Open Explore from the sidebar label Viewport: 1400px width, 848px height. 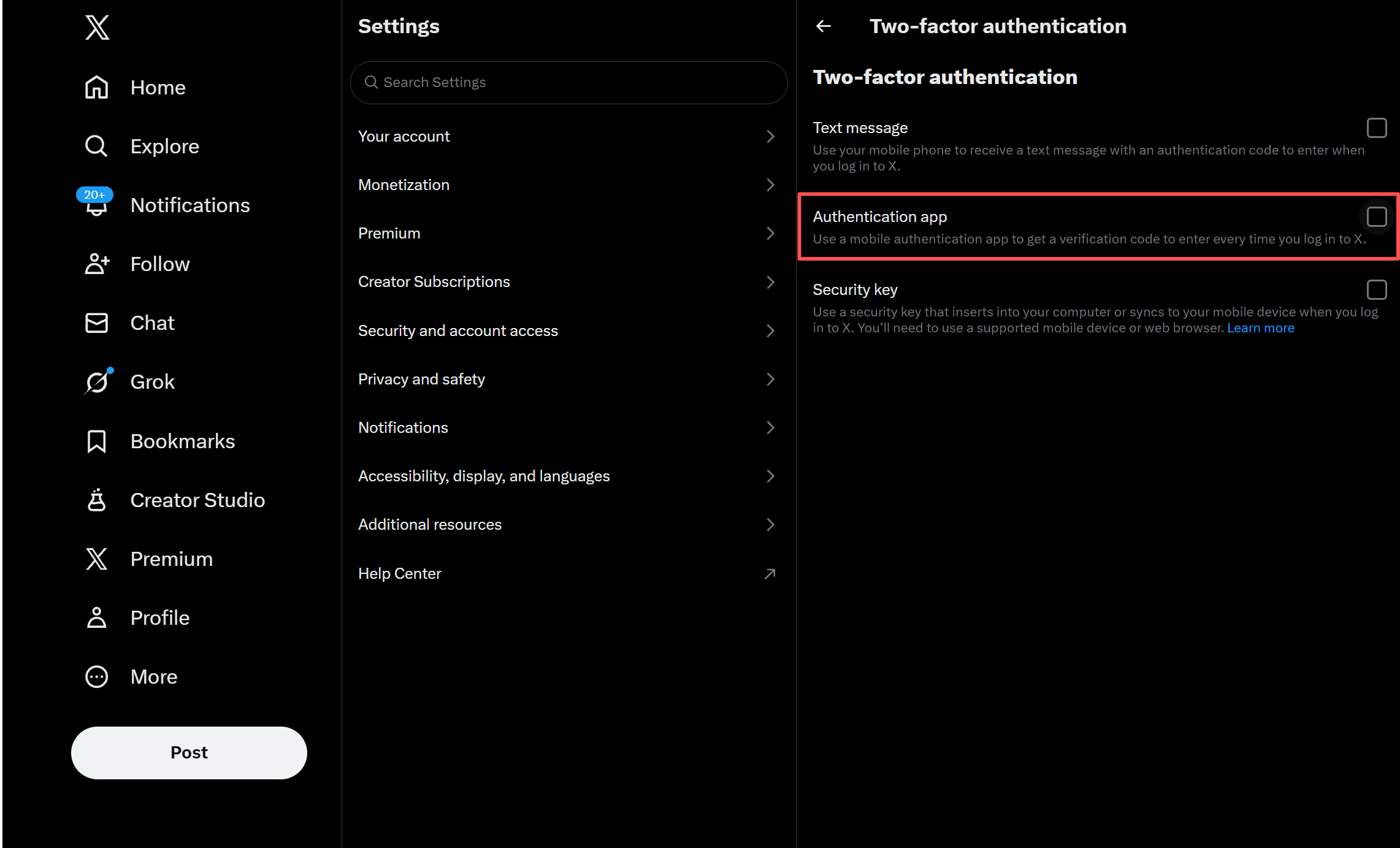pos(164,146)
